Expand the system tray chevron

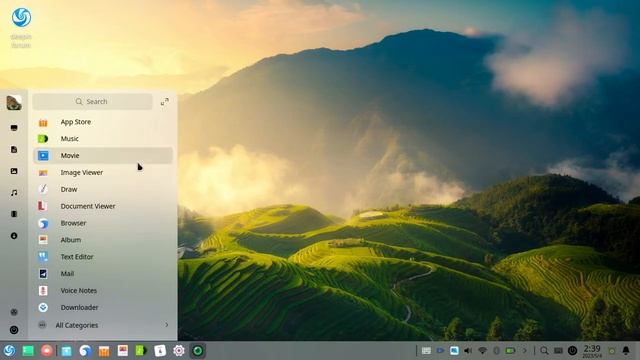524,351
